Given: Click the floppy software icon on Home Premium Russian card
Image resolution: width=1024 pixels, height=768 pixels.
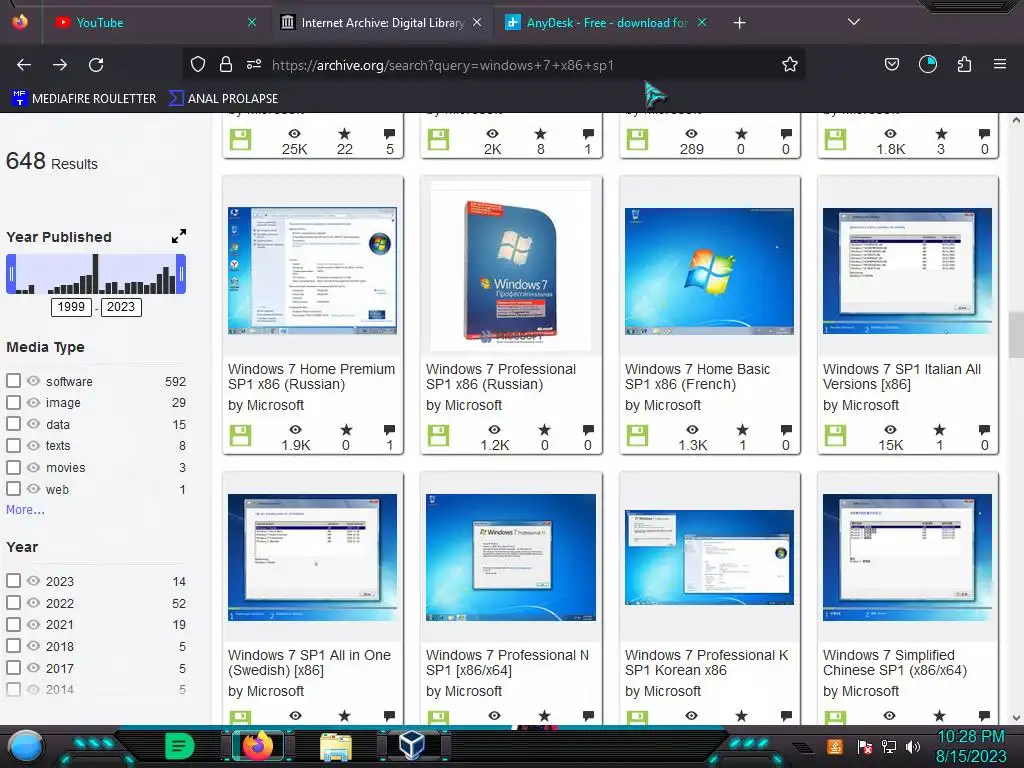Looking at the screenshot, I should 240,436.
